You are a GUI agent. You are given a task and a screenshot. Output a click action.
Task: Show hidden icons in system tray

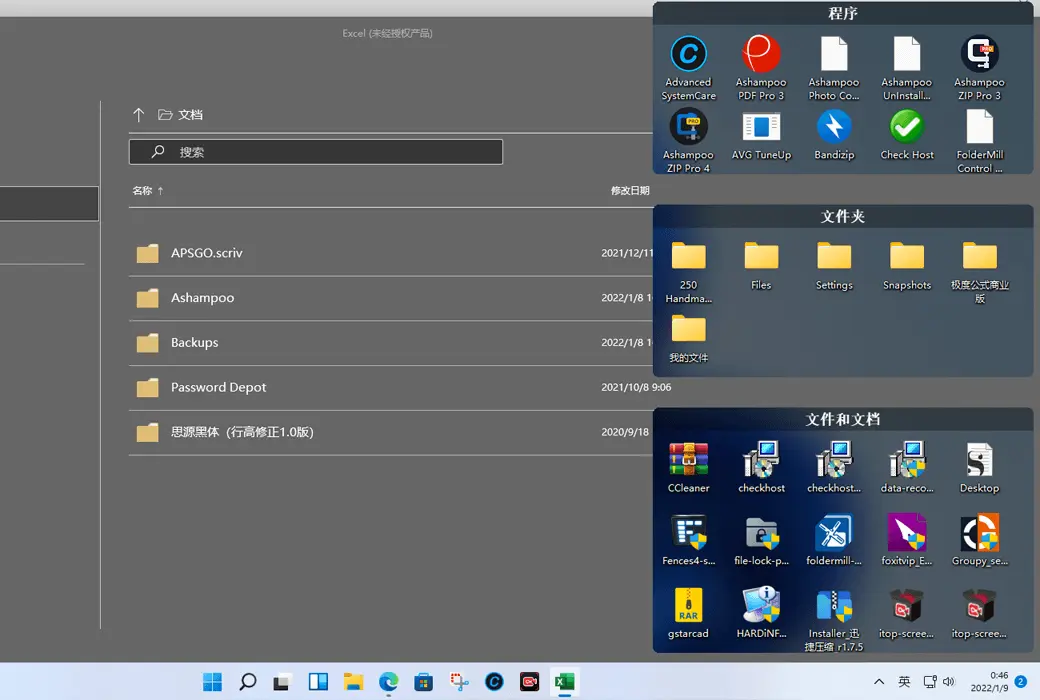pos(879,681)
